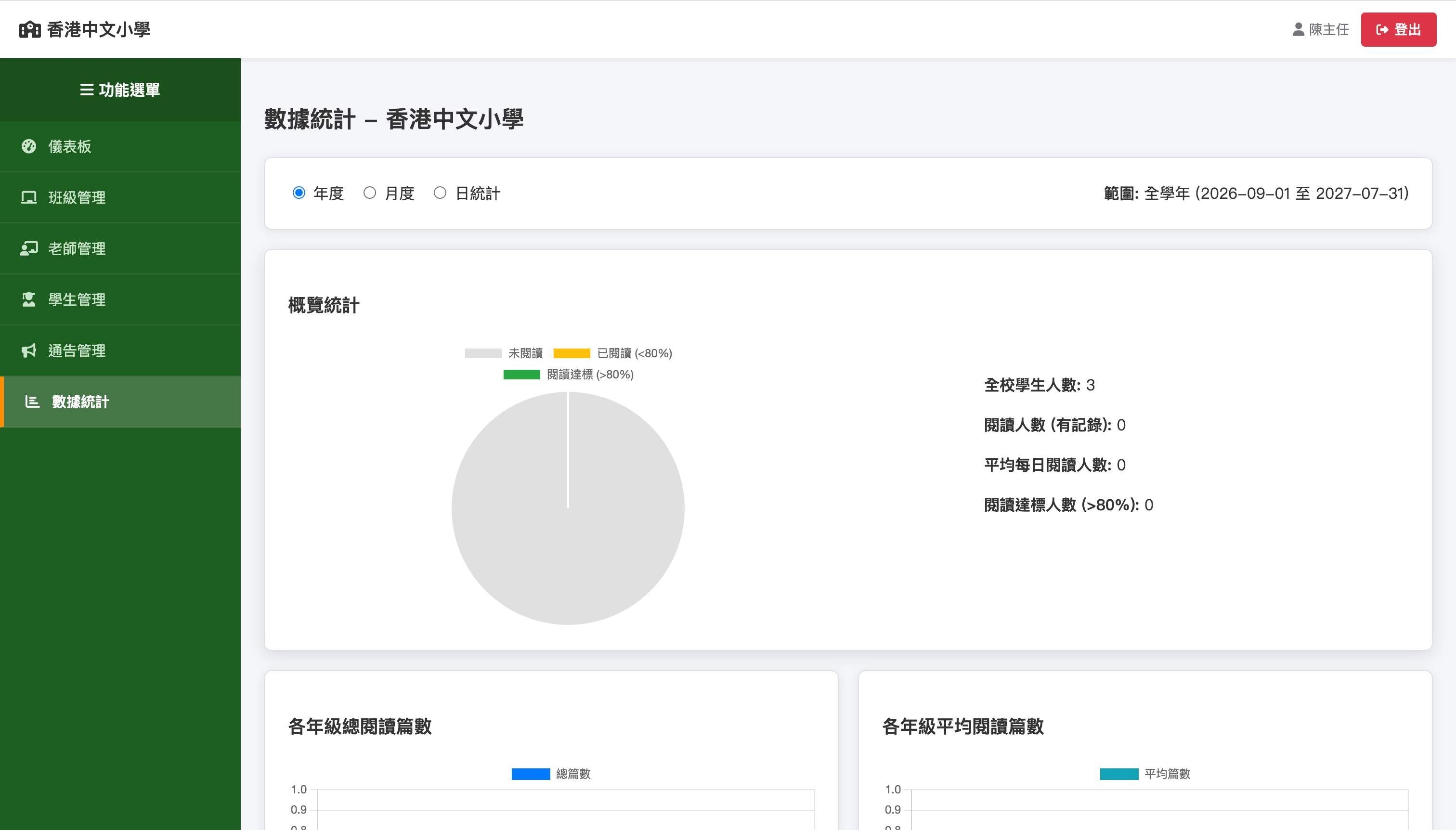Click the 平均每日閱讀人數: 0 statistic

pyautogui.click(x=1054, y=465)
